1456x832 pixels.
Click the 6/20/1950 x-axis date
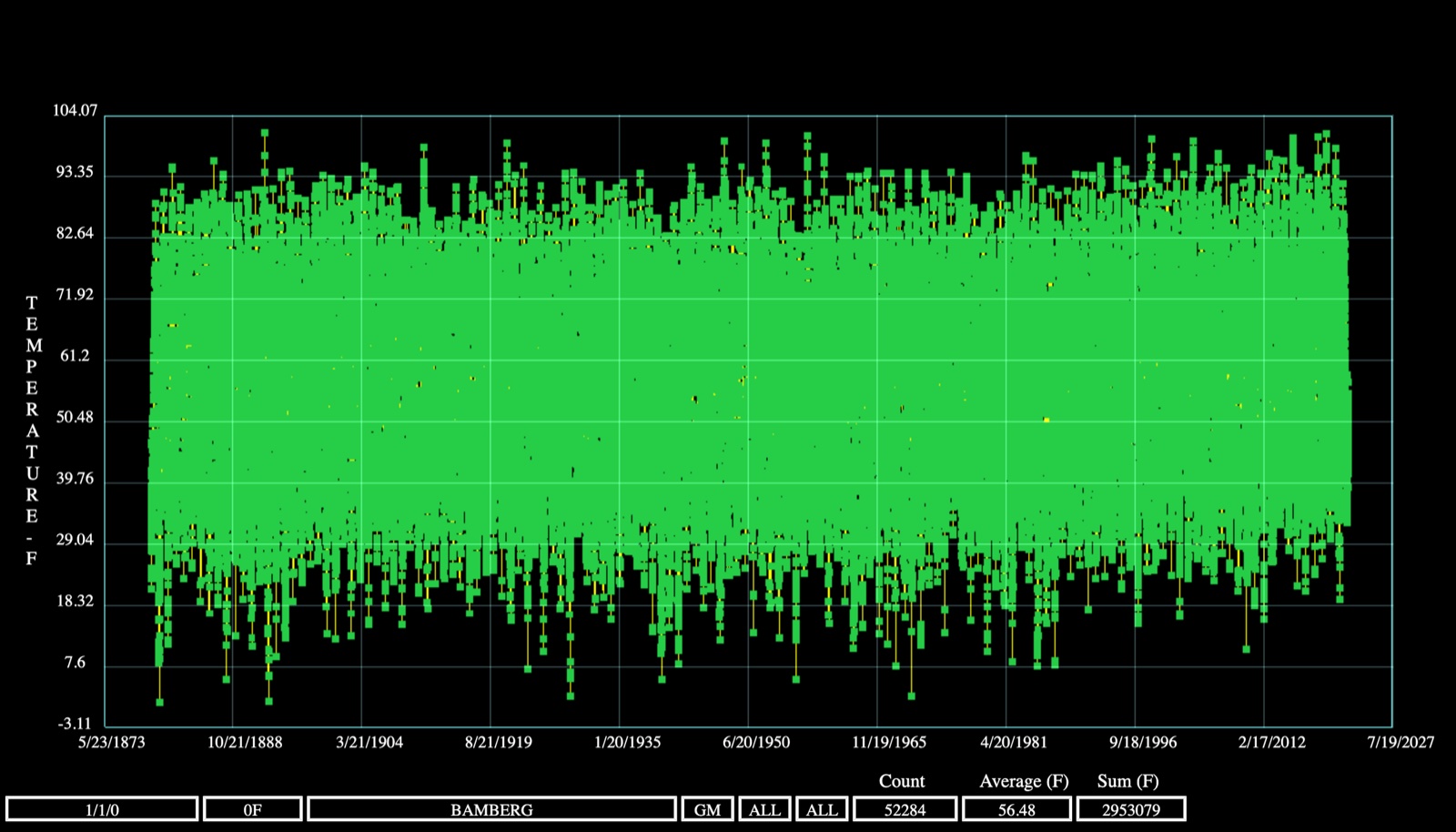click(756, 742)
